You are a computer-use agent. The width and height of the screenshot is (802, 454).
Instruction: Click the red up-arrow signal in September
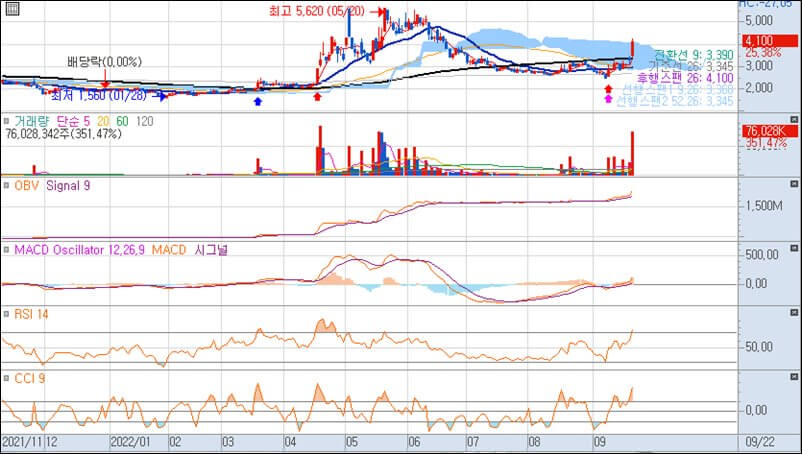pos(608,89)
